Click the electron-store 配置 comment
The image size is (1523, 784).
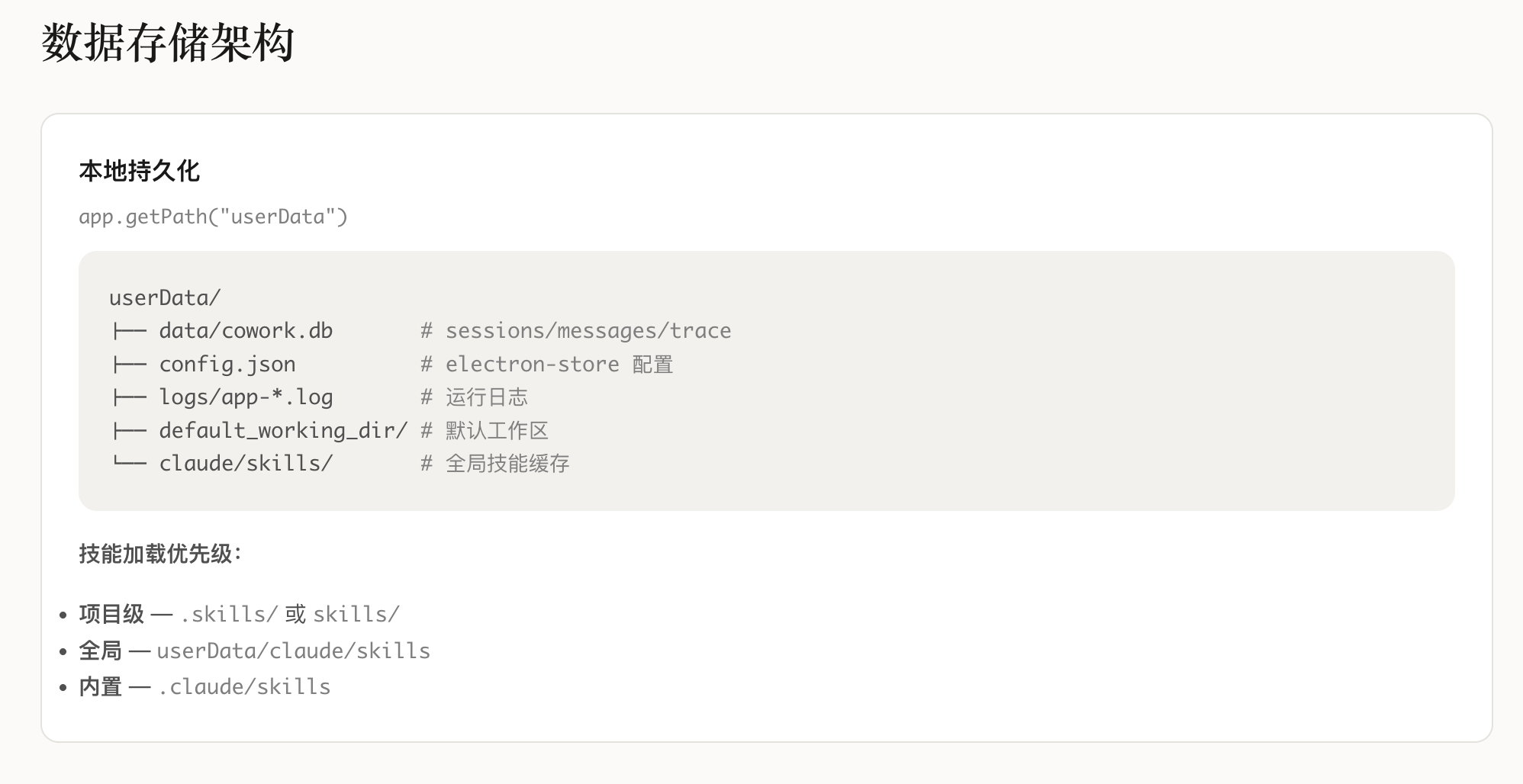coord(559,365)
